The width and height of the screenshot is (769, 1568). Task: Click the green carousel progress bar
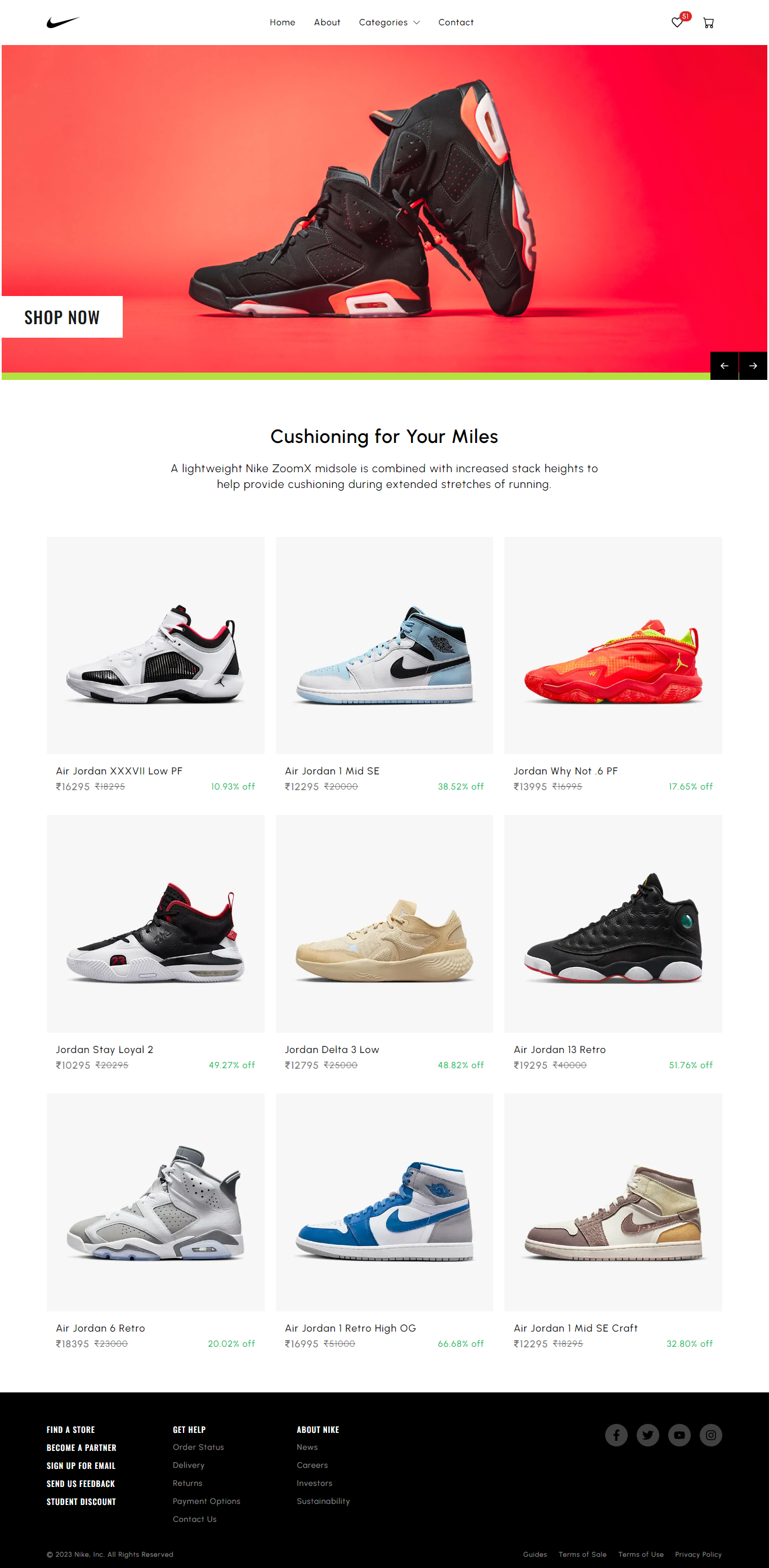click(356, 376)
